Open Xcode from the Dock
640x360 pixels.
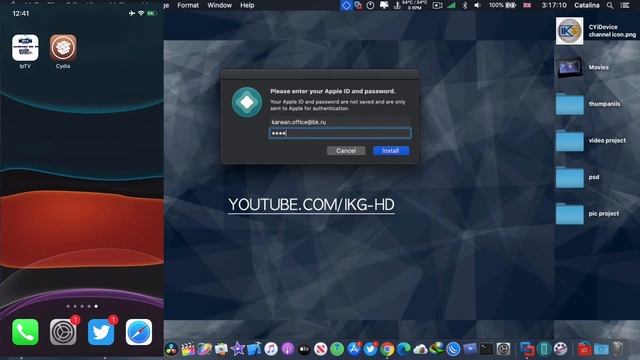coord(254,349)
